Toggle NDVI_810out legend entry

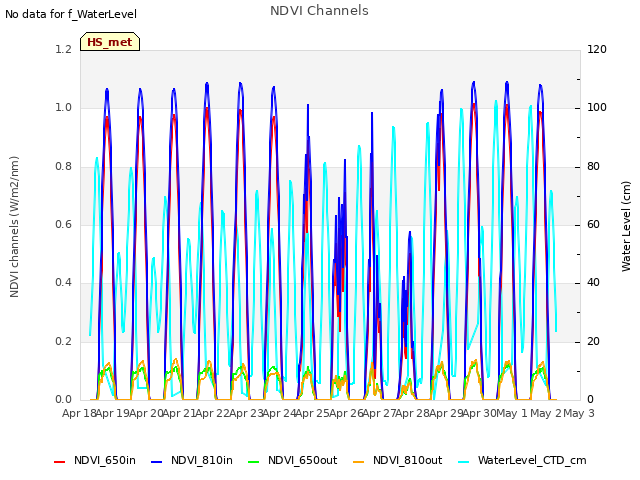tap(398, 460)
